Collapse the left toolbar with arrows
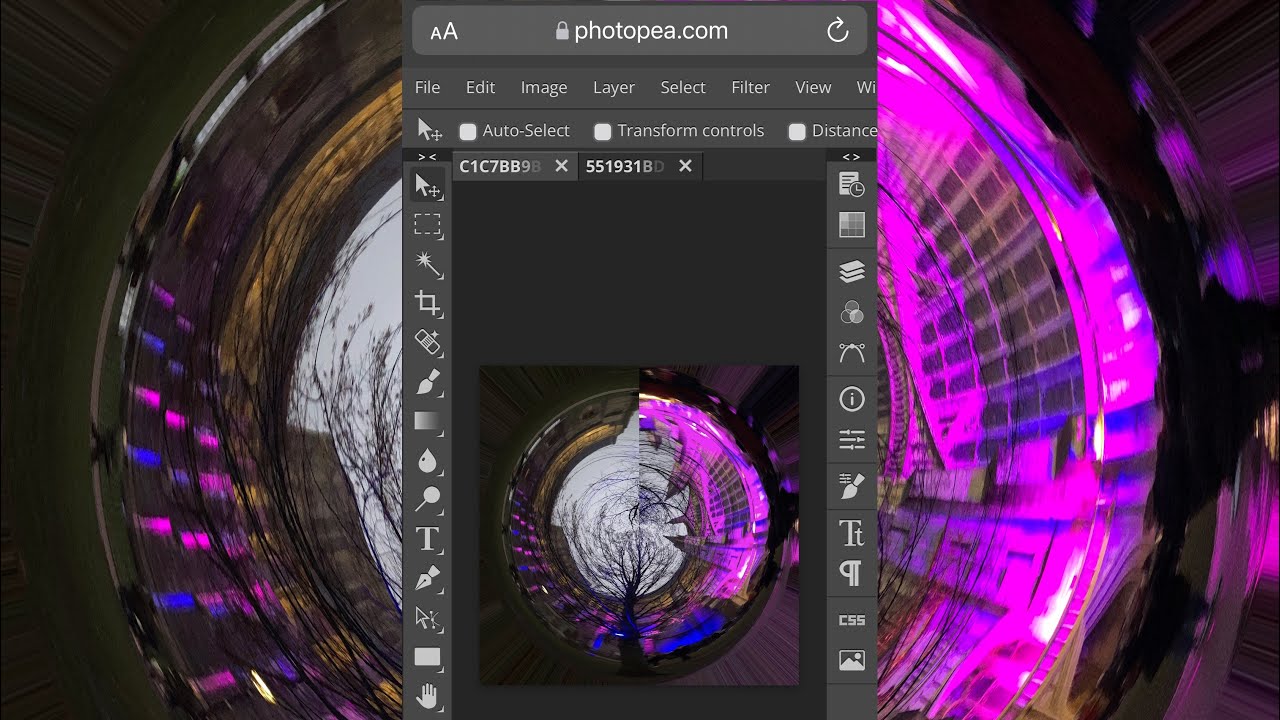The height and width of the screenshot is (720, 1280). point(427,157)
